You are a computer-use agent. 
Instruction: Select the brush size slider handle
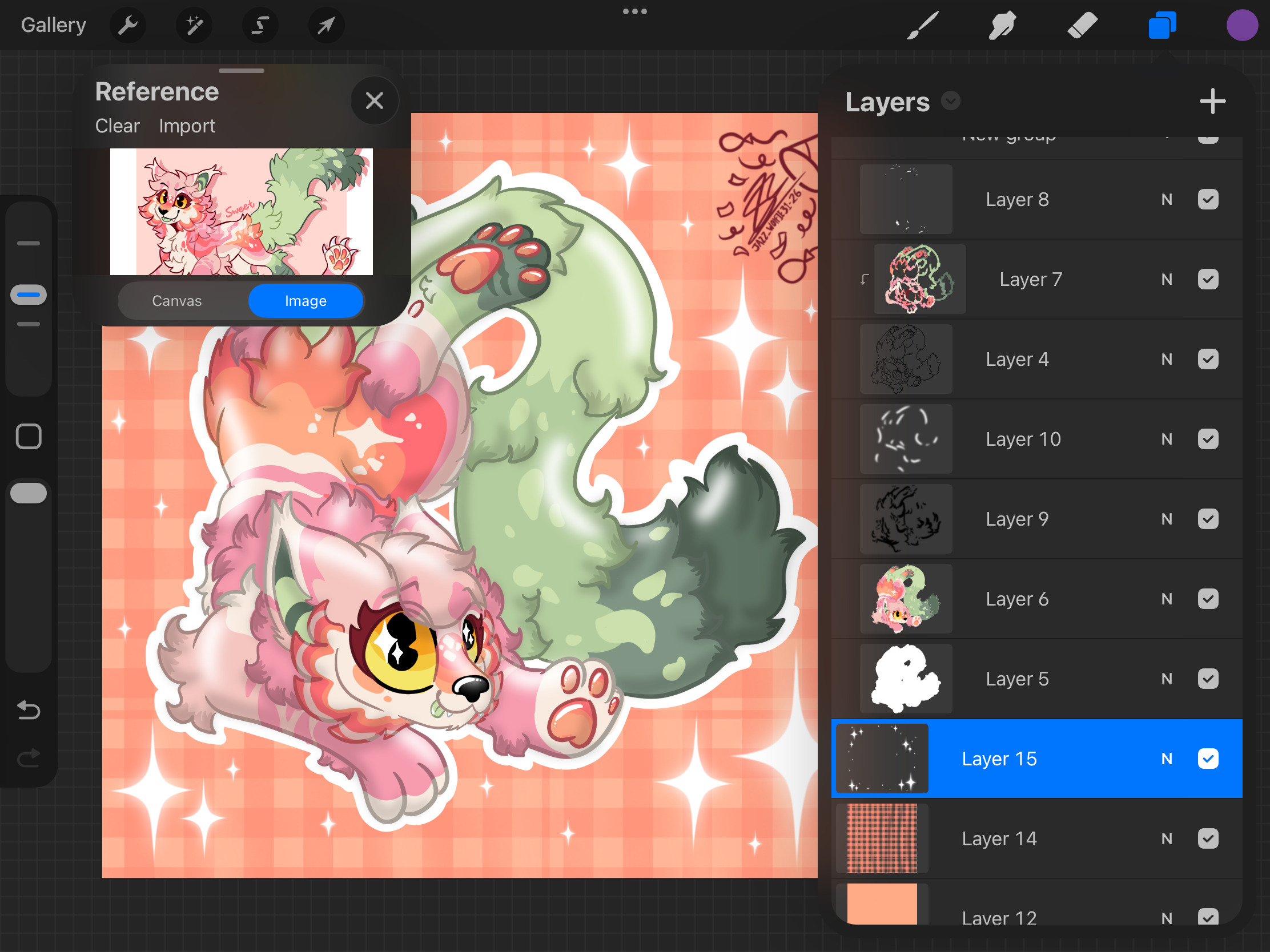coord(29,295)
